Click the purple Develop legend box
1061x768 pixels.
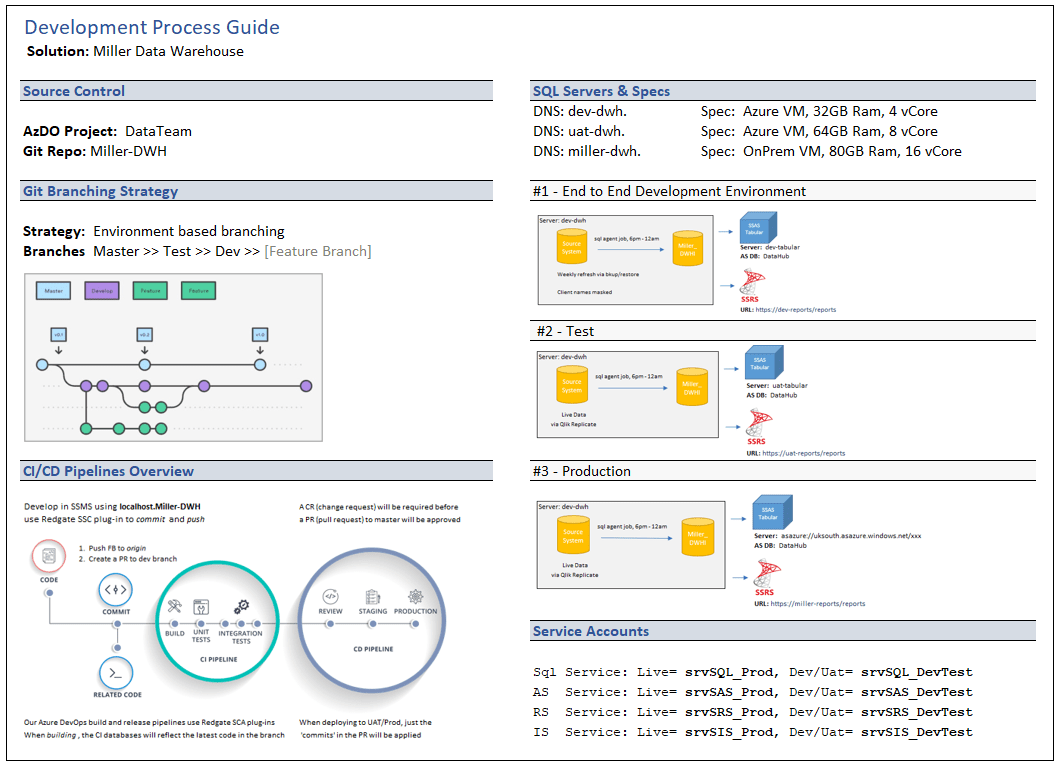[101, 291]
